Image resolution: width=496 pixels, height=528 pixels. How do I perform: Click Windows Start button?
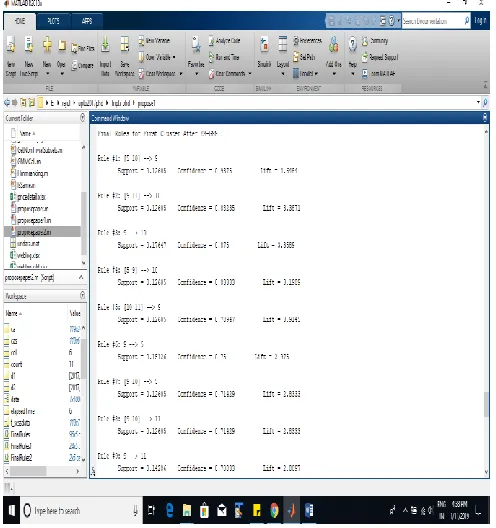coord(11,510)
